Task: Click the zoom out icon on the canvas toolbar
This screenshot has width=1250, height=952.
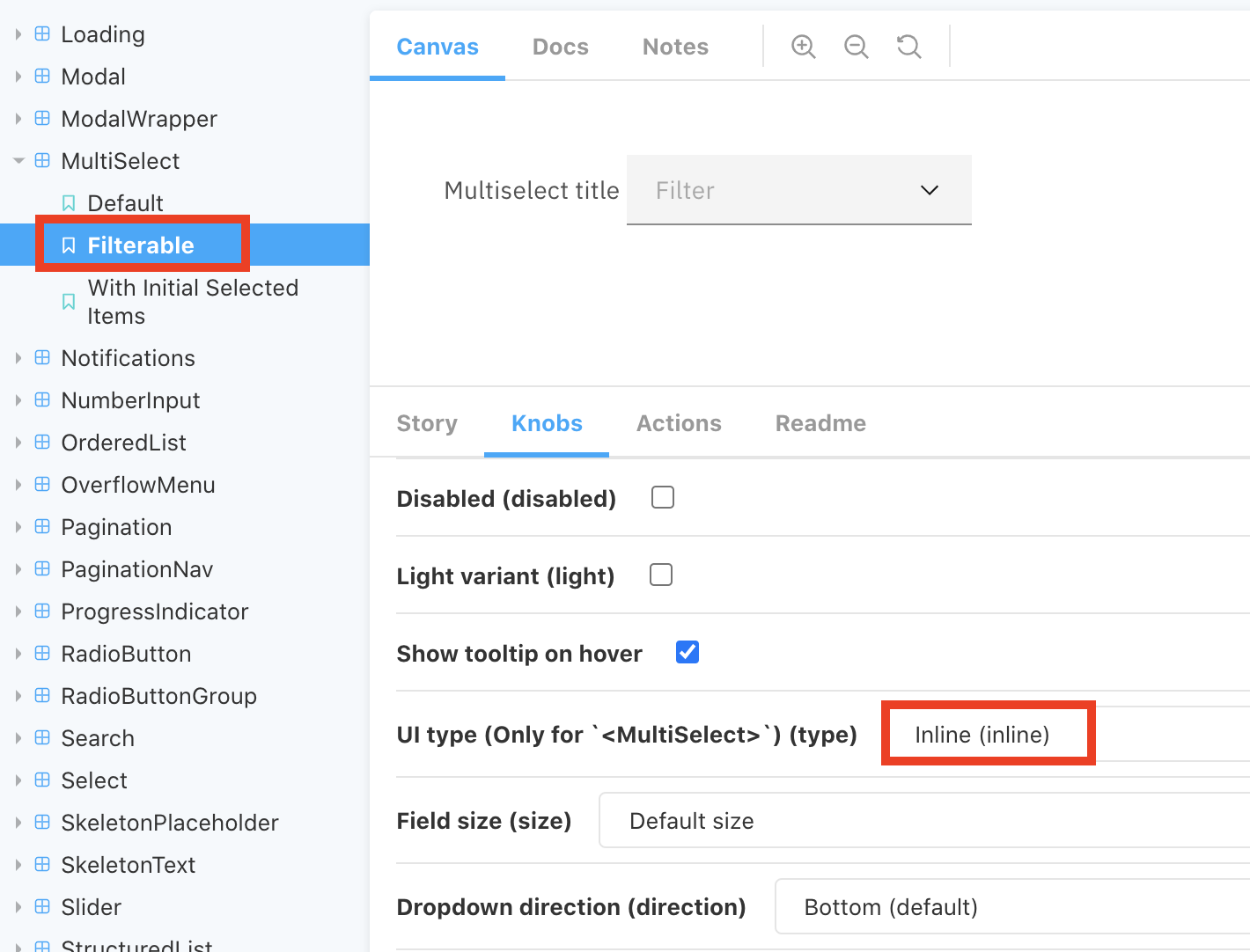Action: pyautogui.click(x=855, y=46)
